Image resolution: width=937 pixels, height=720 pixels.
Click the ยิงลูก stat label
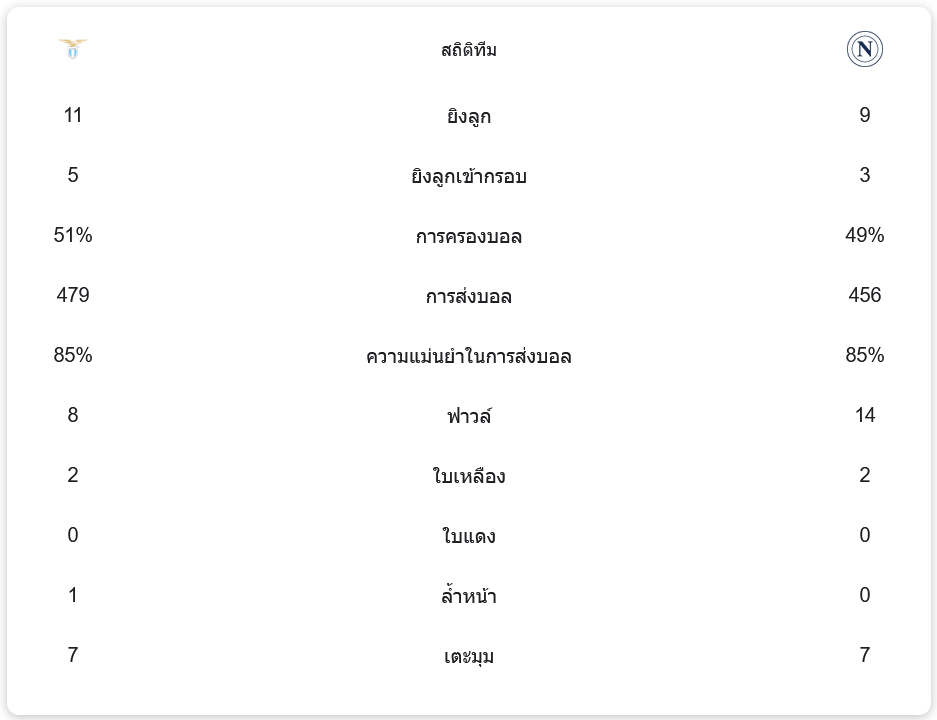468,117
